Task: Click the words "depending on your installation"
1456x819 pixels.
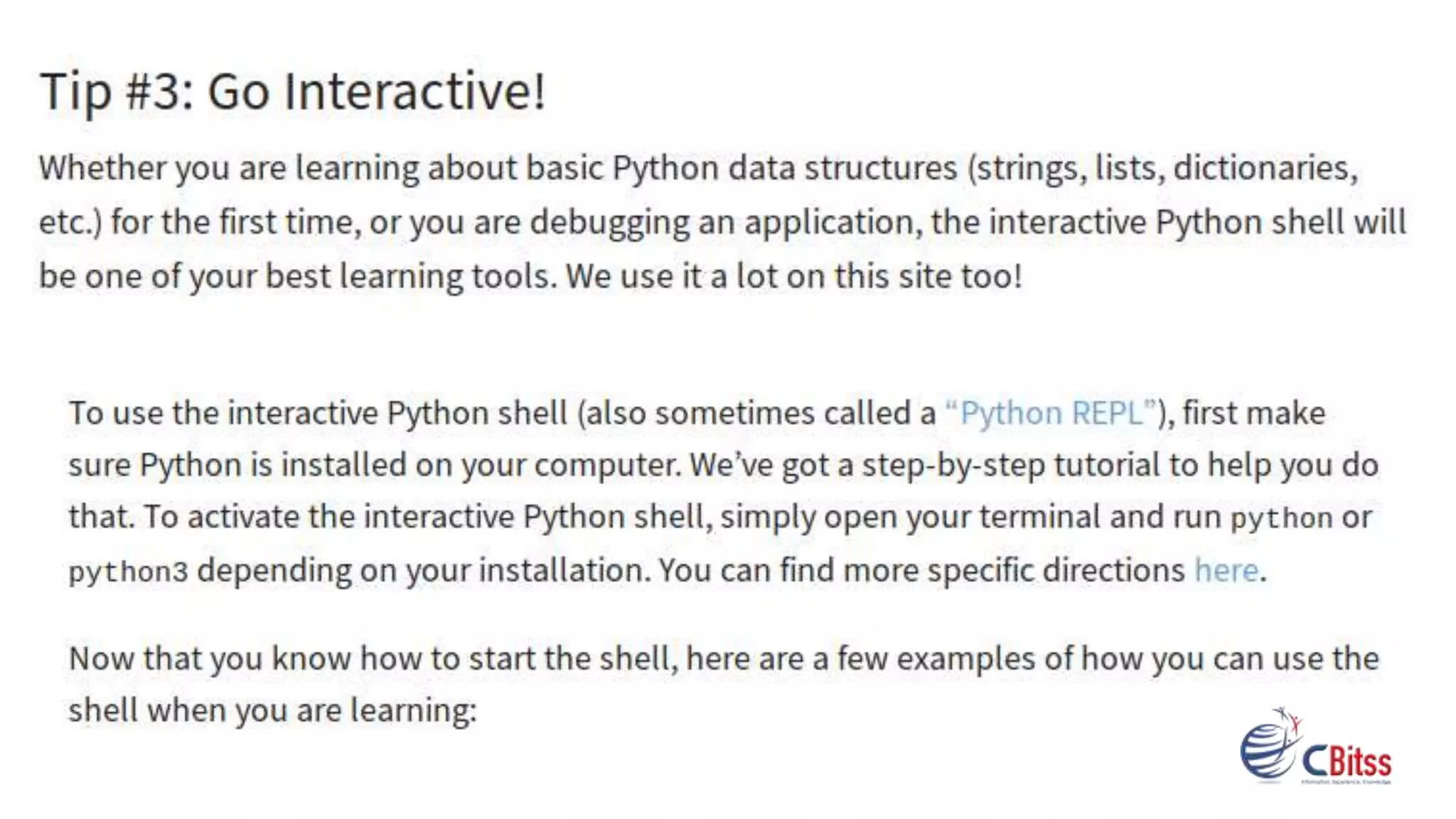Action: pos(422,571)
